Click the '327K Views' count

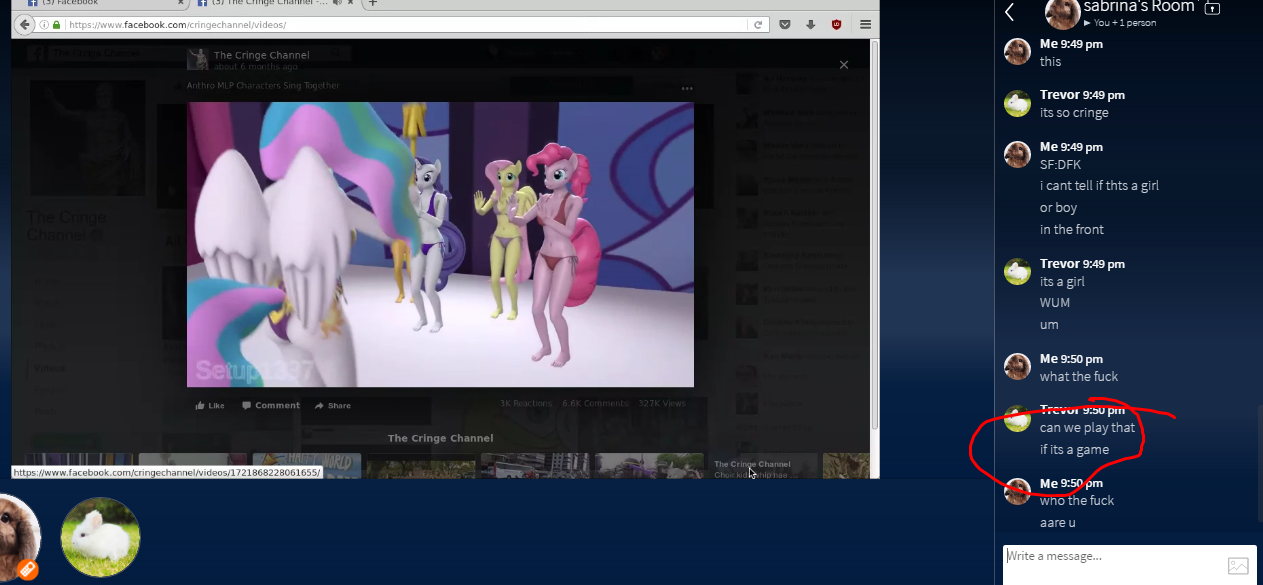tap(662, 404)
